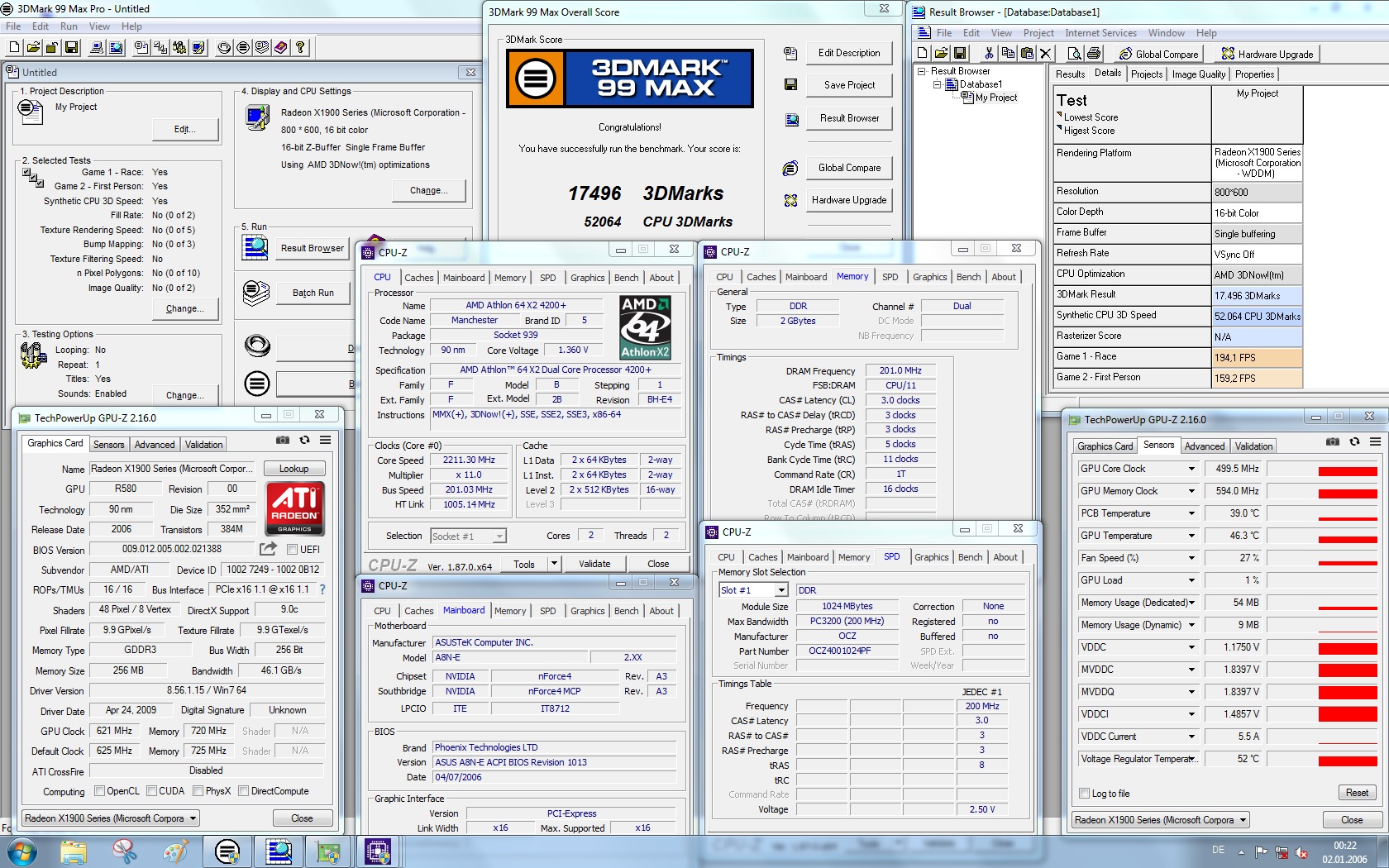Screen dimensions: 1389x868
Task: Click Print Preview icon in Result Browser toolbar
Action: click(x=1075, y=54)
